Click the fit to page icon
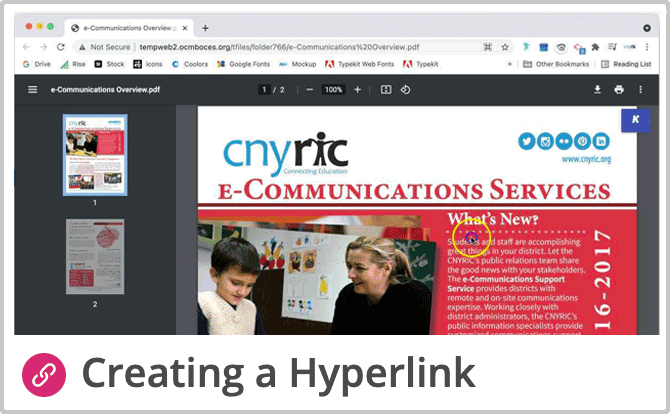This screenshot has height=414, width=670. click(386, 89)
